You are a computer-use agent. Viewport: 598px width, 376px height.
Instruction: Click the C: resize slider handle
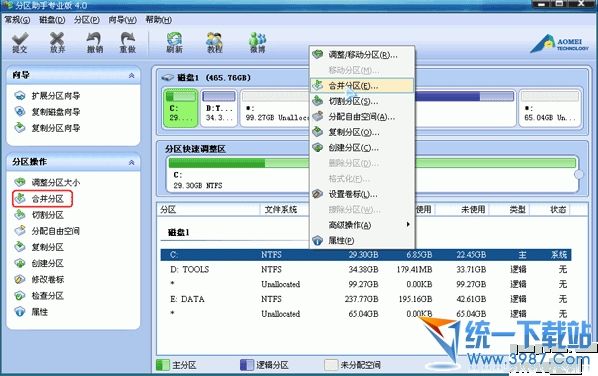click(x=579, y=174)
